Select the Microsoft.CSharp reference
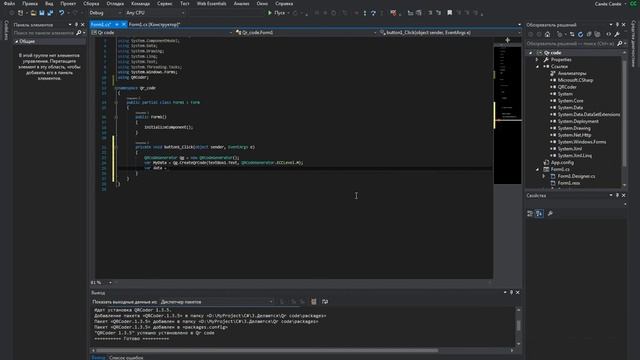640x360 pixels. coord(575,80)
